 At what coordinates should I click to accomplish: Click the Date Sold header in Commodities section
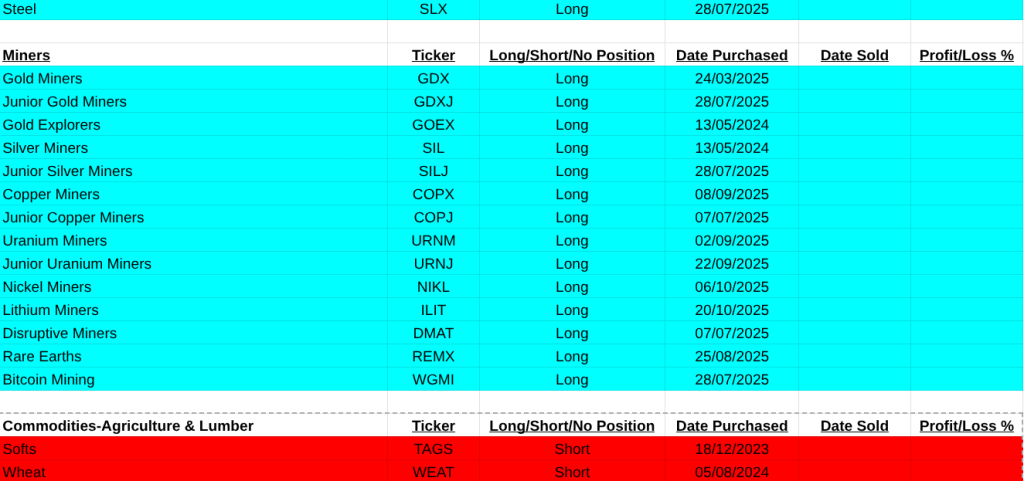point(854,425)
